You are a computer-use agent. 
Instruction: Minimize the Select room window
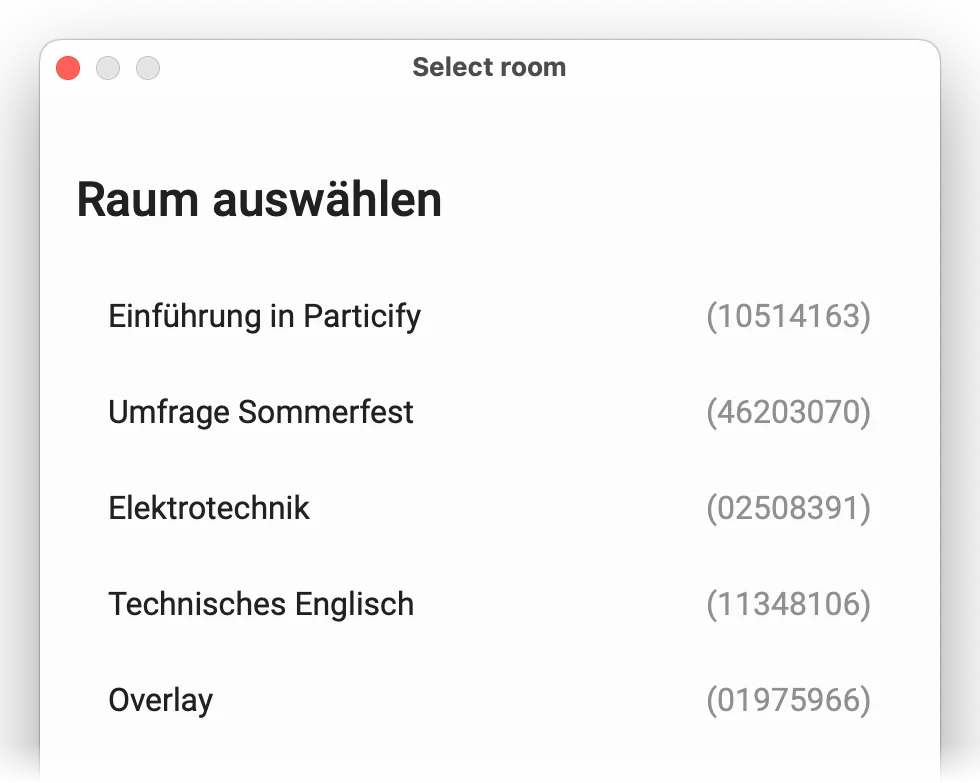point(108,68)
